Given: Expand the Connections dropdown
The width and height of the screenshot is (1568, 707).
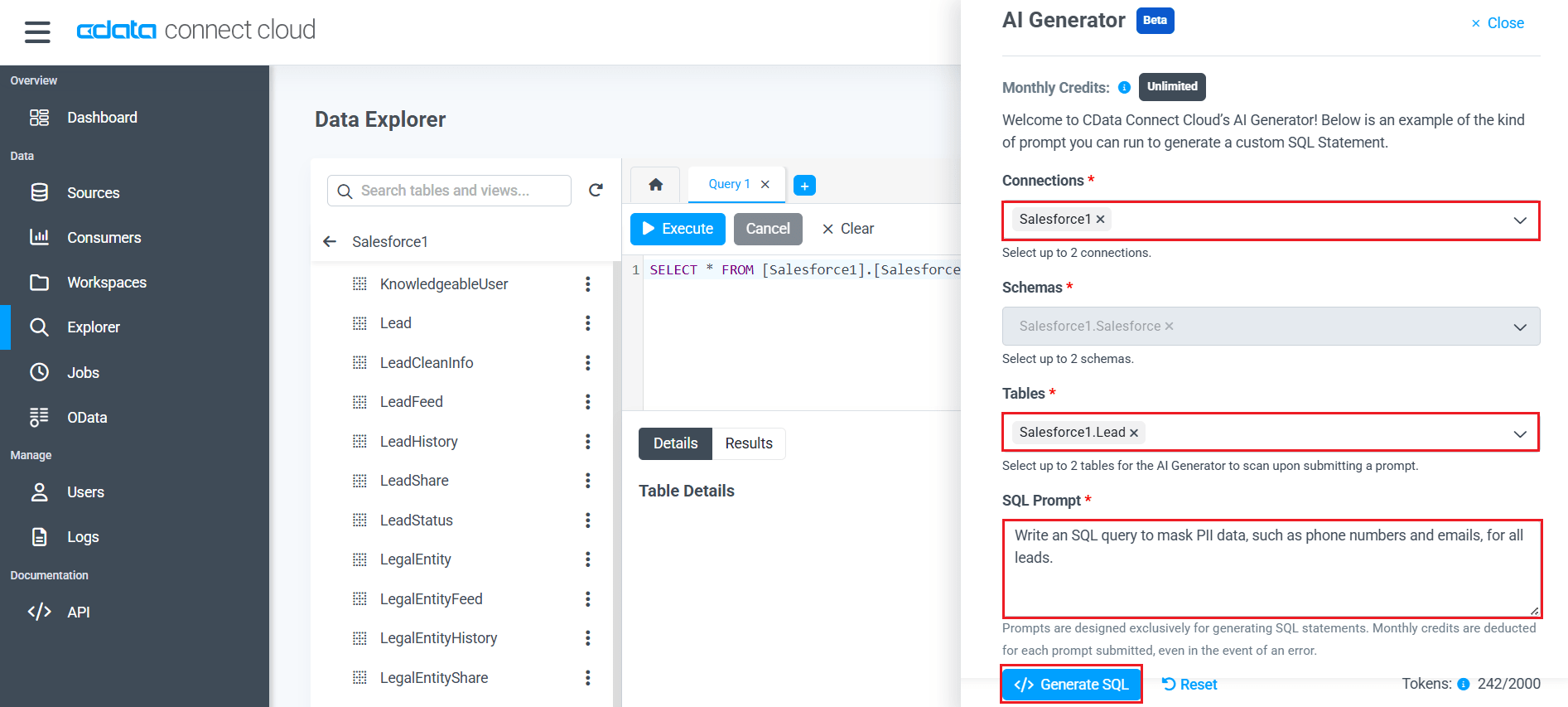Looking at the screenshot, I should pos(1519,220).
